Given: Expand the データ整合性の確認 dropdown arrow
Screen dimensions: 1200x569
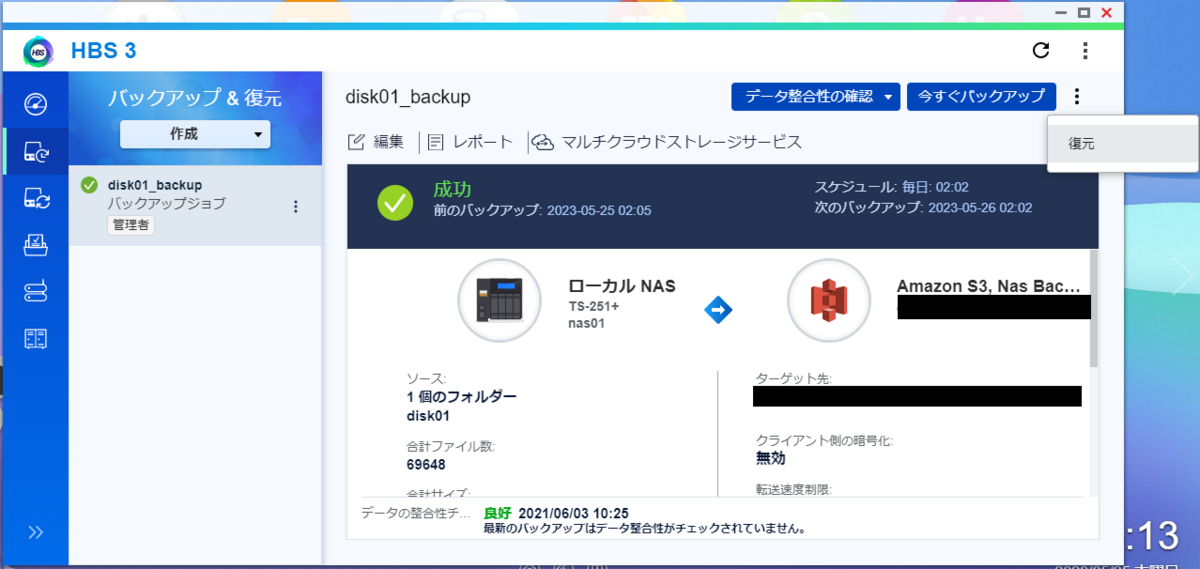Looking at the screenshot, I should (x=886, y=96).
